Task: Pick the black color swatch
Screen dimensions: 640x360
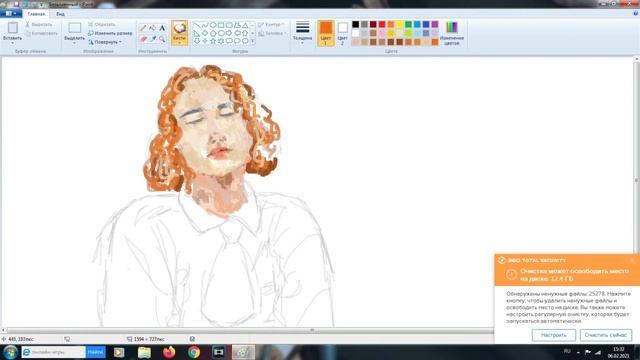Action: (x=356, y=24)
